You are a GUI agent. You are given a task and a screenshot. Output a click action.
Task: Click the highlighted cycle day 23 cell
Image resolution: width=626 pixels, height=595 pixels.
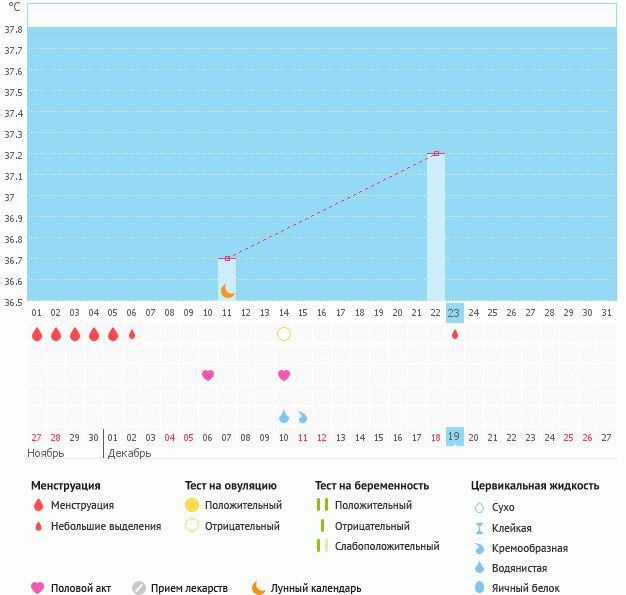pyautogui.click(x=455, y=313)
